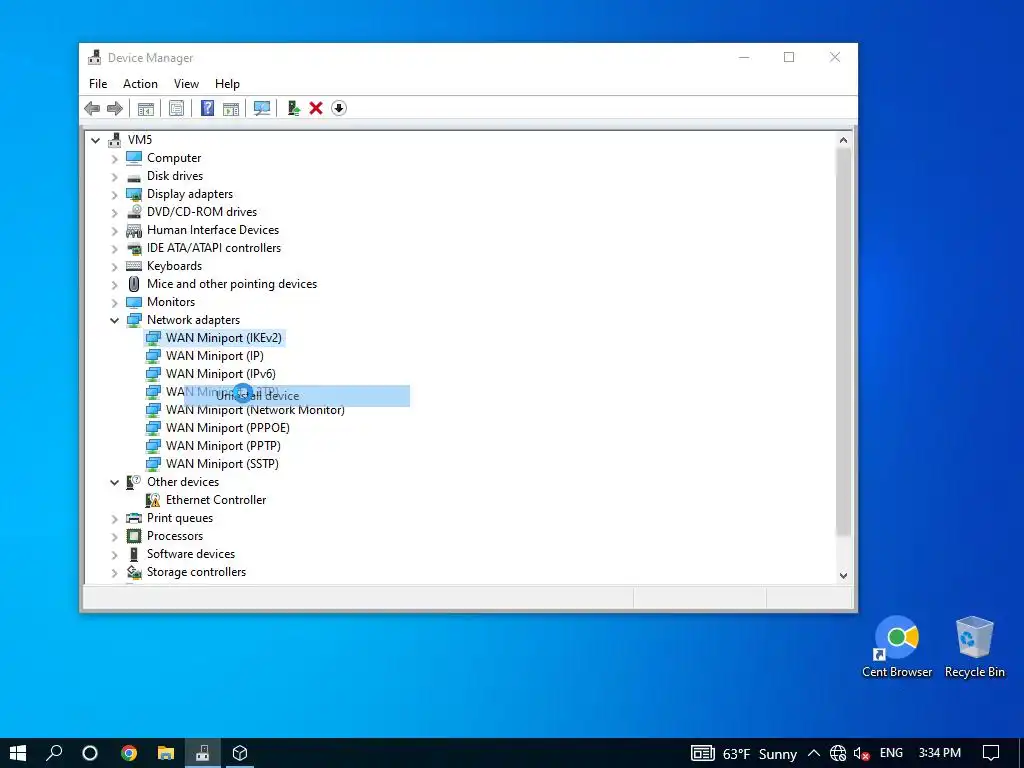This screenshot has height=768, width=1024.
Task: Click the Keyboards category icon
Action: pyautogui.click(x=134, y=266)
